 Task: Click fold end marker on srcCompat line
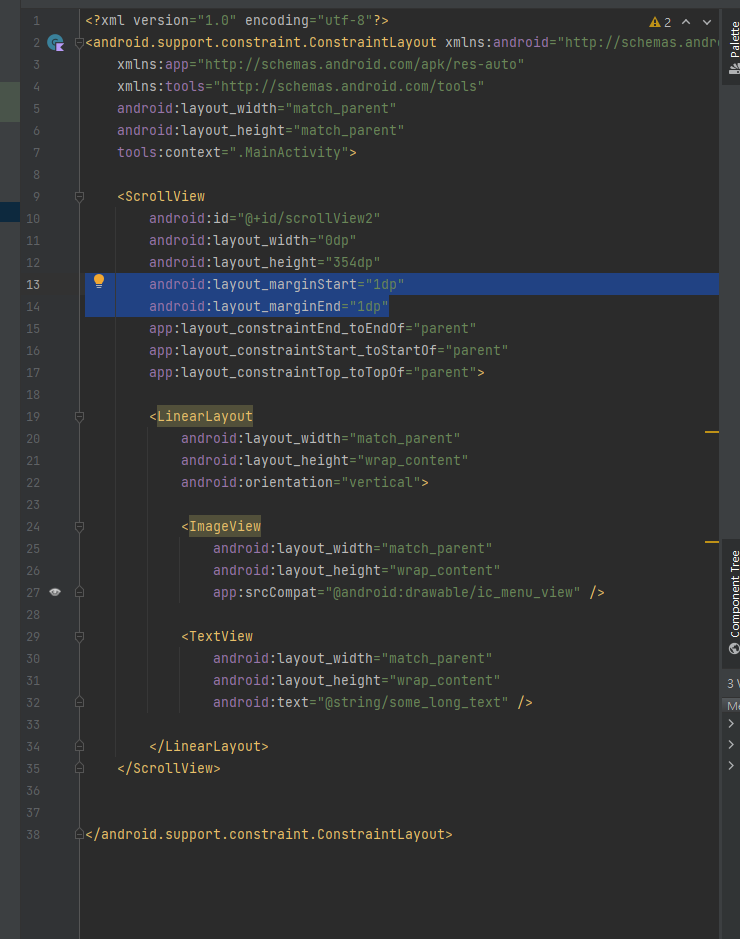click(x=79, y=592)
